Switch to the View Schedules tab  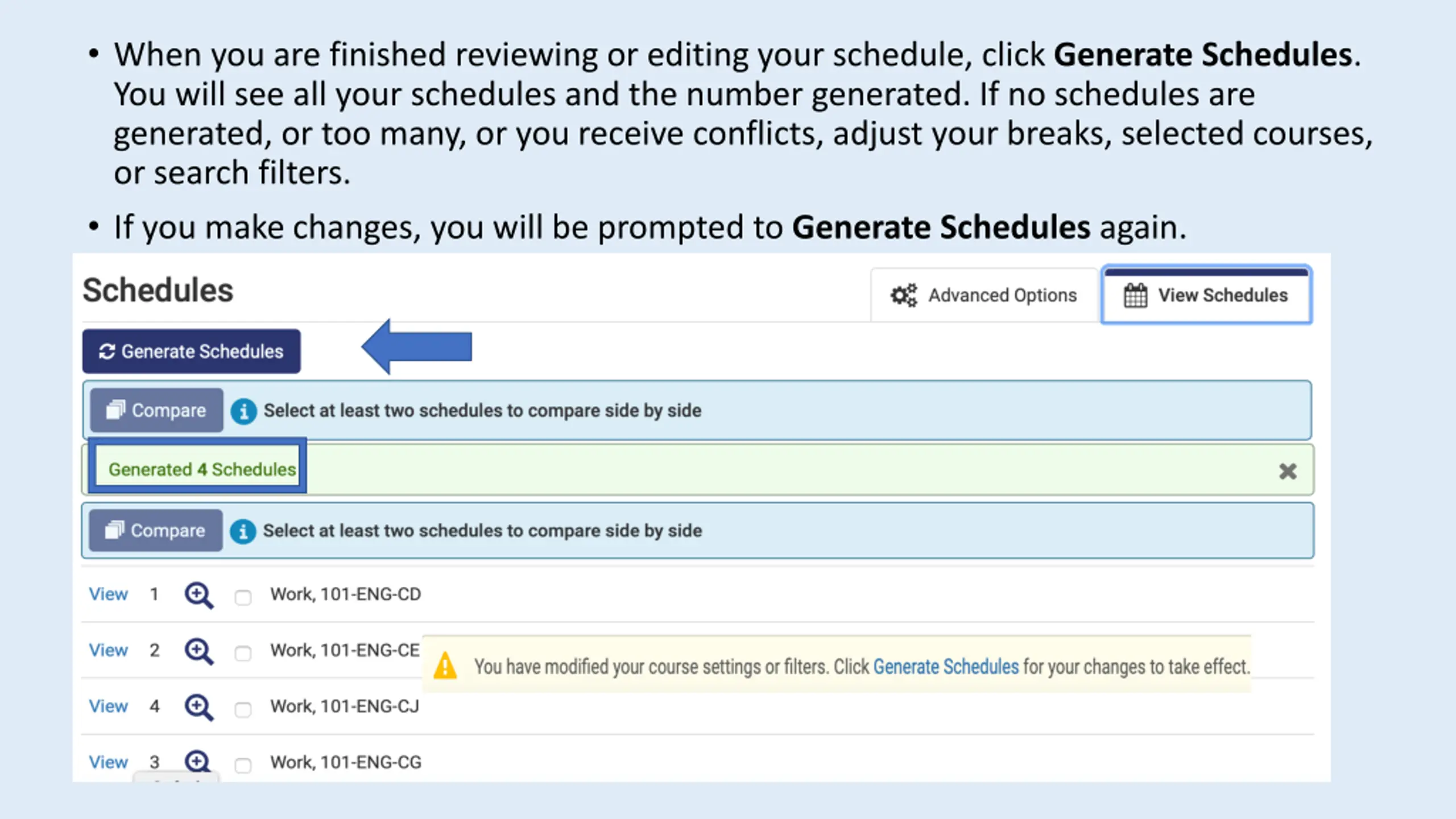coord(1206,295)
